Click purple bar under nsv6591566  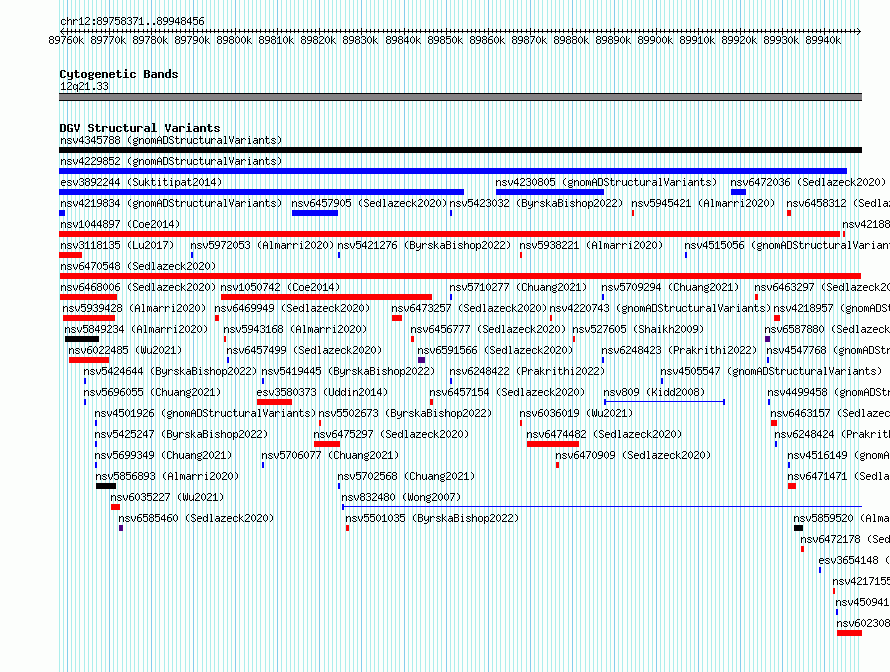pos(422,360)
